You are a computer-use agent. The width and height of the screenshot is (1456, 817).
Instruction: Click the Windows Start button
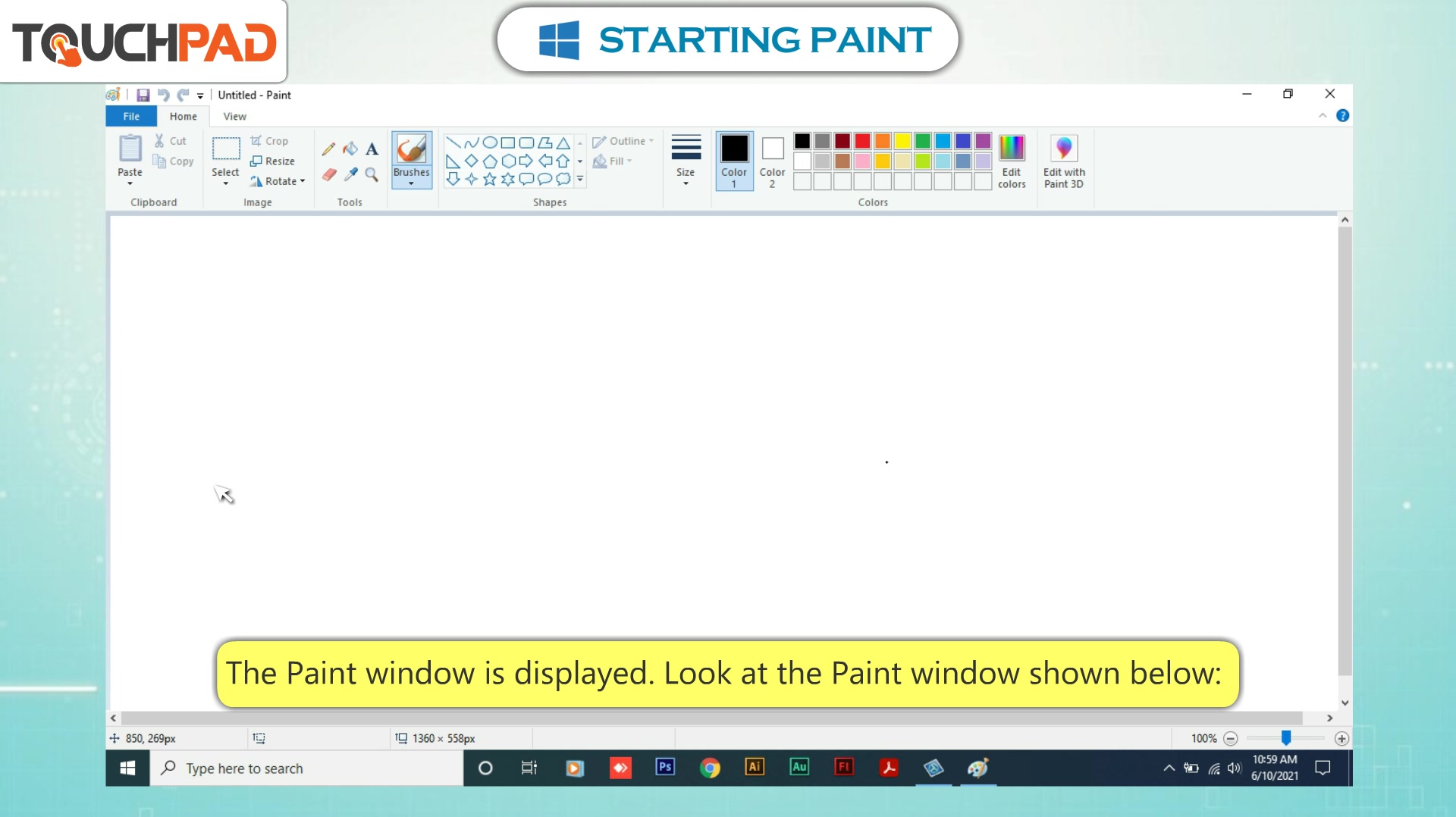tap(127, 768)
